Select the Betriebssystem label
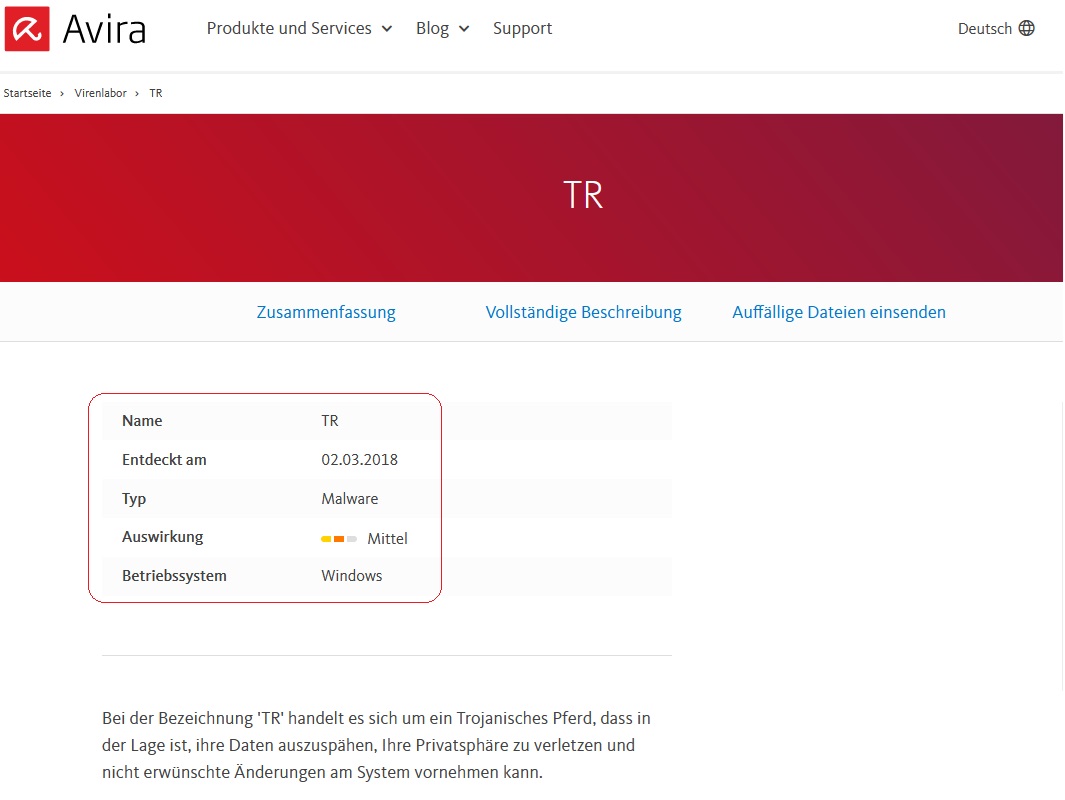Viewport: 1065px width, 800px height. tap(175, 576)
